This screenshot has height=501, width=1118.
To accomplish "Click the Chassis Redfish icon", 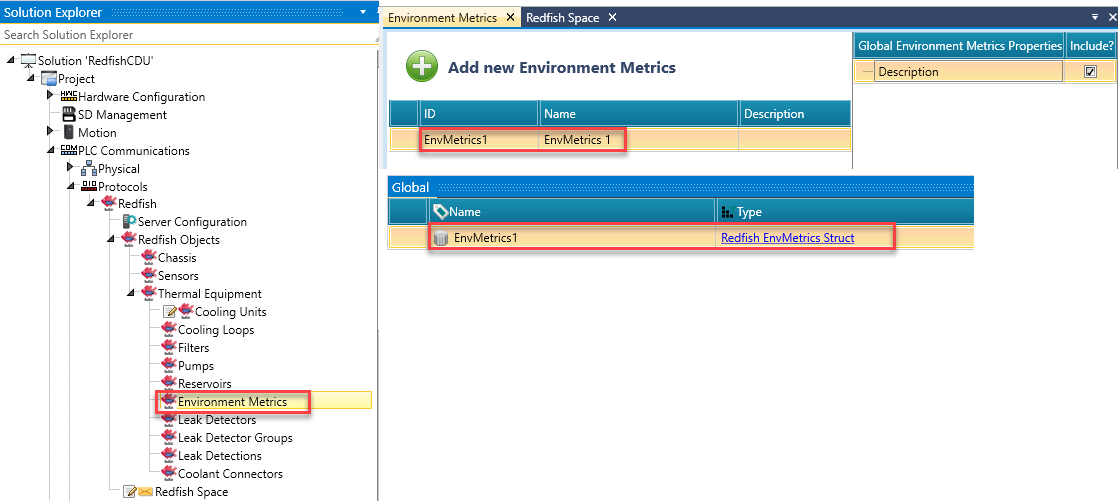I will coord(149,258).
